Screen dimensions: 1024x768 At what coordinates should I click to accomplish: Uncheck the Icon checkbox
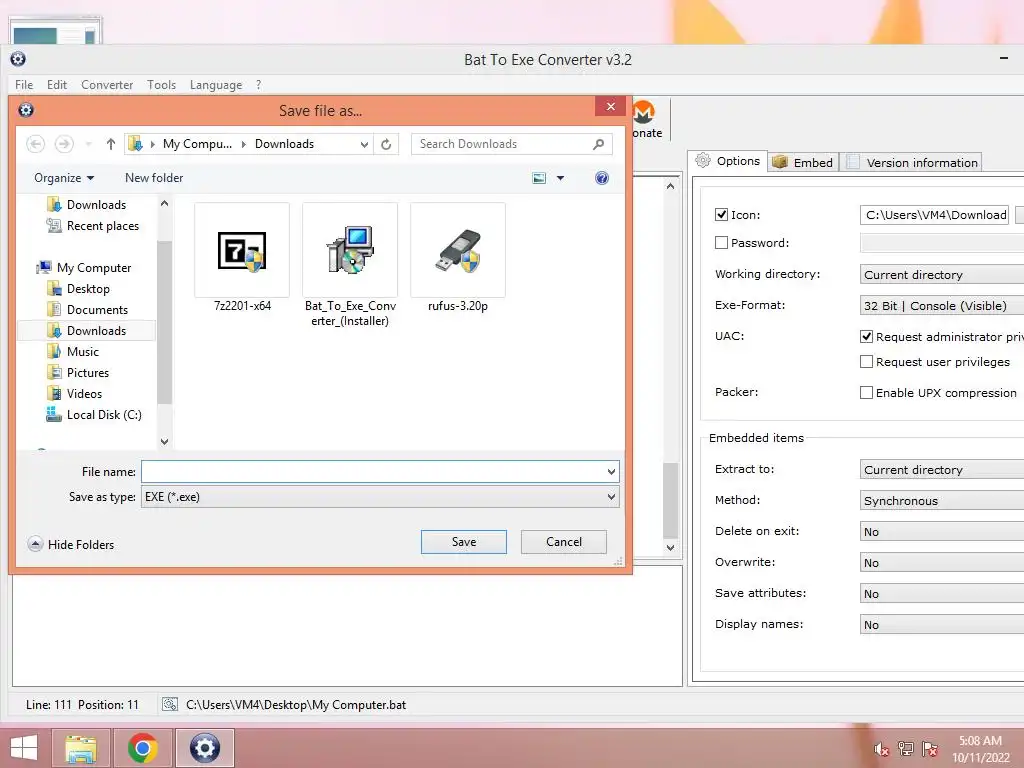pos(721,215)
